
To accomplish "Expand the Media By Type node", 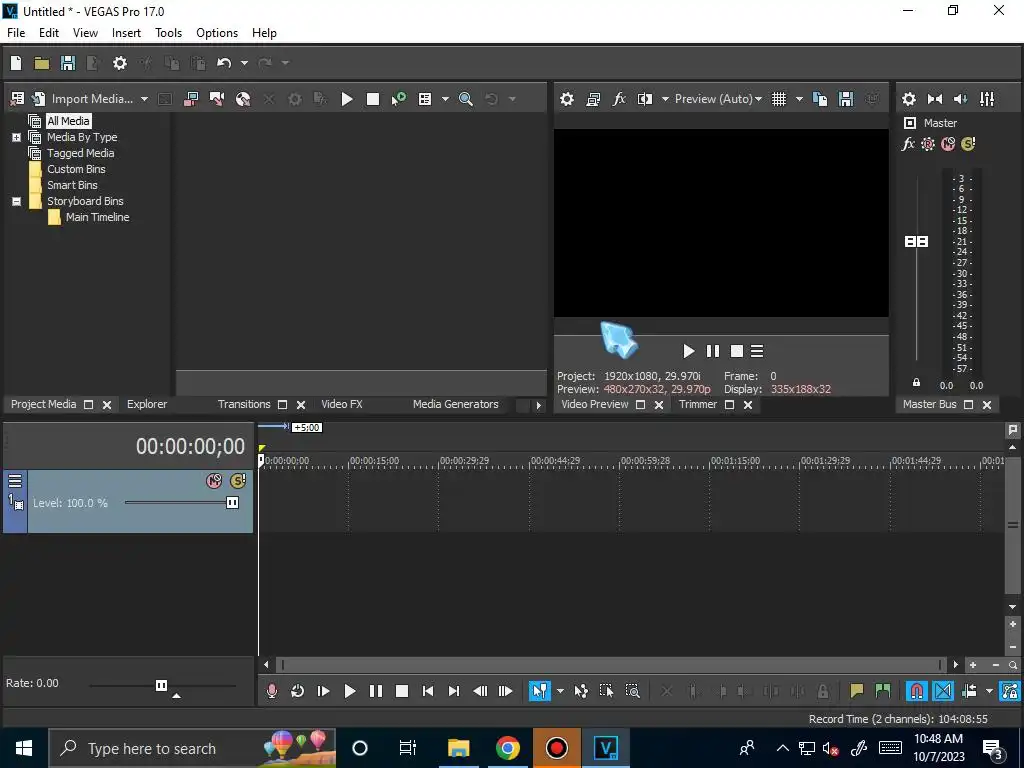I will pos(16,137).
